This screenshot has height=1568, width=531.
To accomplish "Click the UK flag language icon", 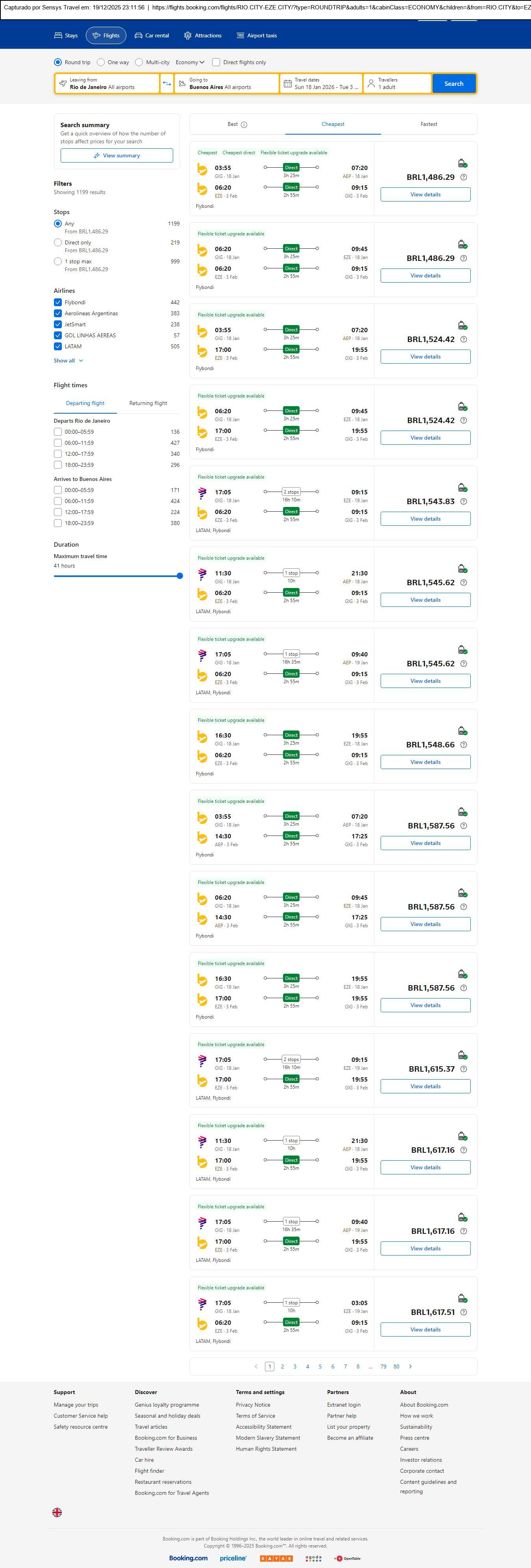I will (57, 1512).
